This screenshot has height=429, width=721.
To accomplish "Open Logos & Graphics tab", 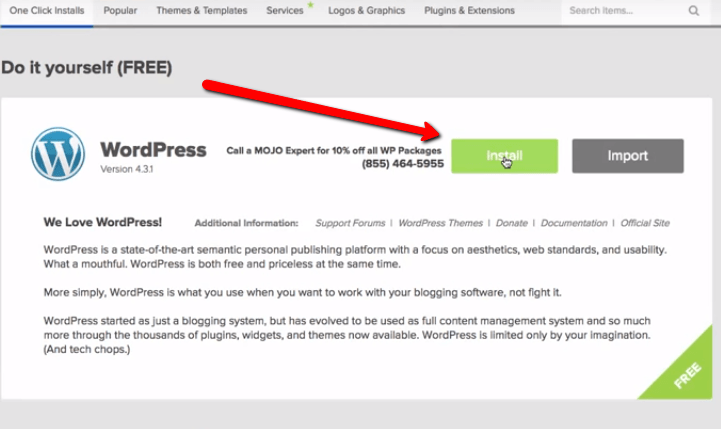I will tap(366, 11).
